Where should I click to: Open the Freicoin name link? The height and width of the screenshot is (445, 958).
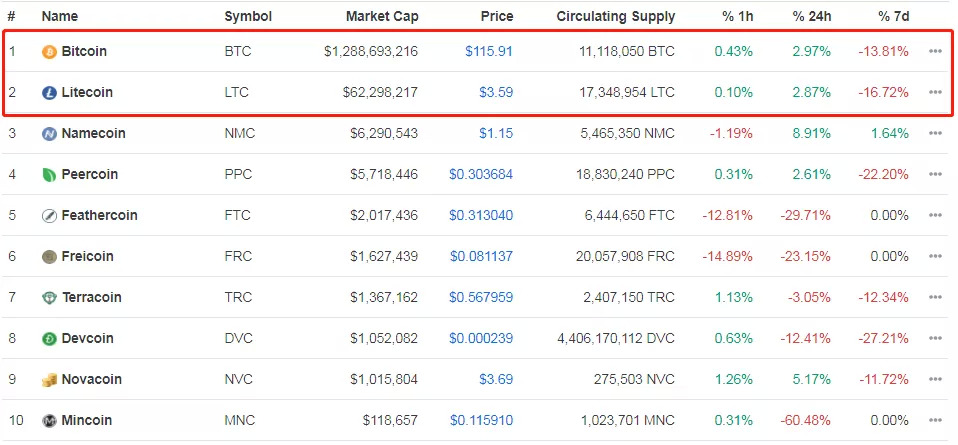pos(87,257)
